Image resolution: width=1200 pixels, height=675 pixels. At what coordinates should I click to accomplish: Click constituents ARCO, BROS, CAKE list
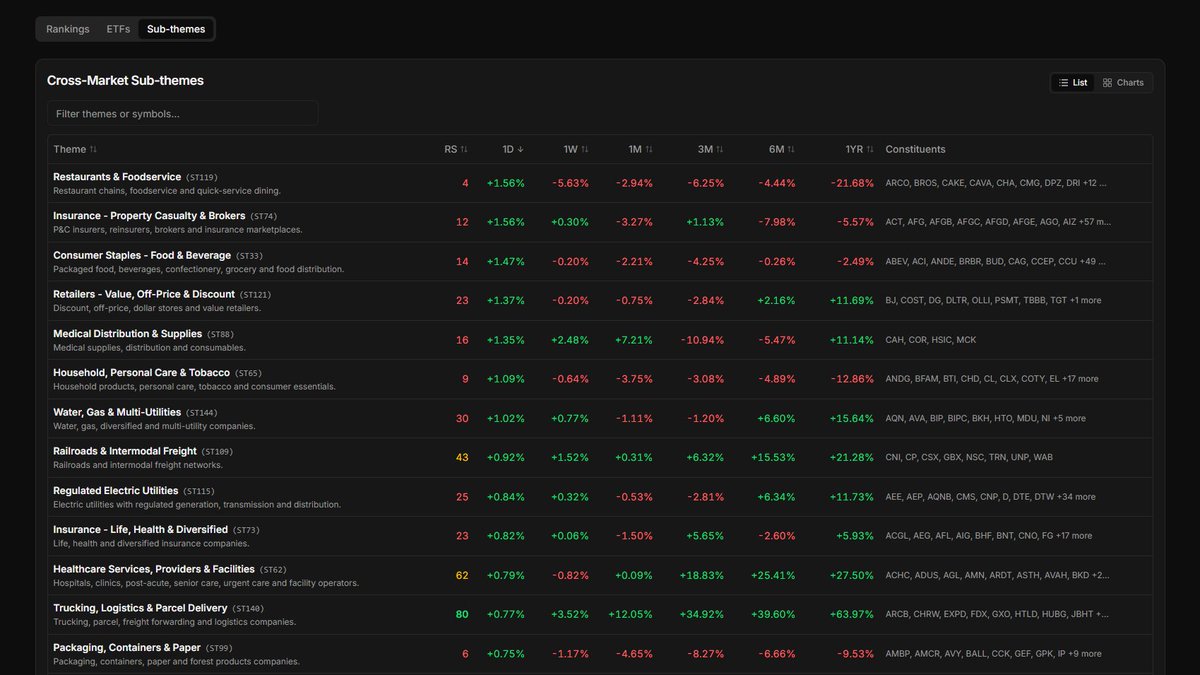pyautogui.click(x=996, y=183)
